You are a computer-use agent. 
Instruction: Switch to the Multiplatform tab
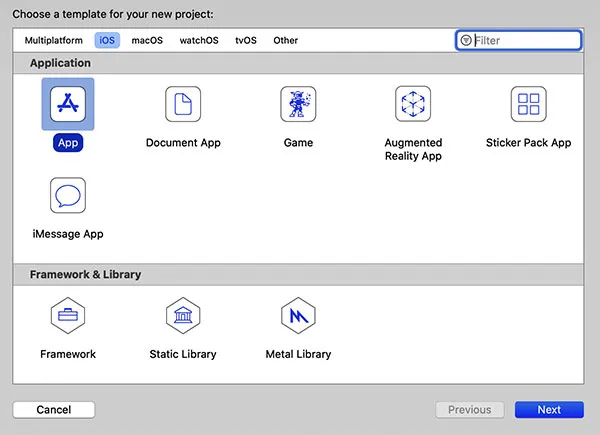click(x=54, y=41)
